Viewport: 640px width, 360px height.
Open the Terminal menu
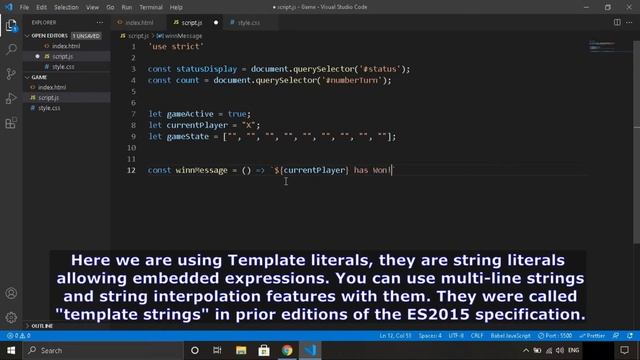coord(151,7)
